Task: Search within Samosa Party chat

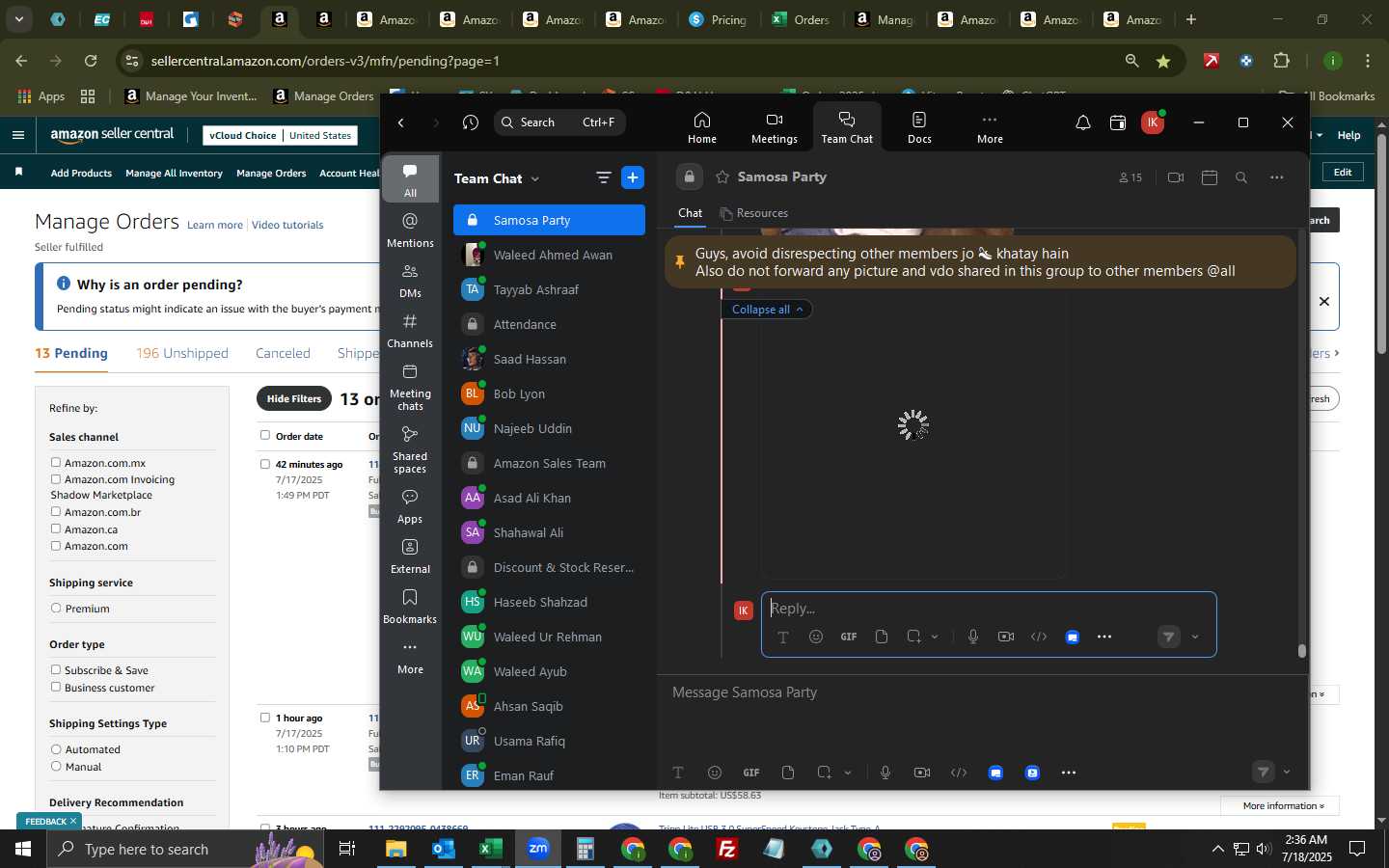Action: [1241, 177]
